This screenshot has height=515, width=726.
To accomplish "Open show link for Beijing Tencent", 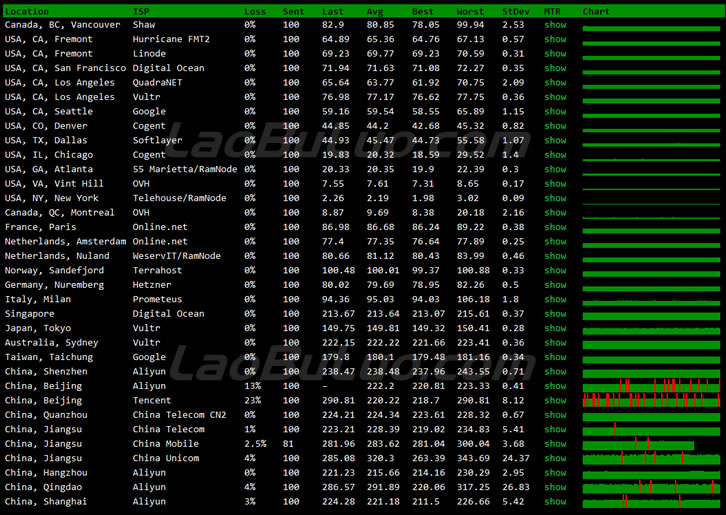I will (x=555, y=401).
